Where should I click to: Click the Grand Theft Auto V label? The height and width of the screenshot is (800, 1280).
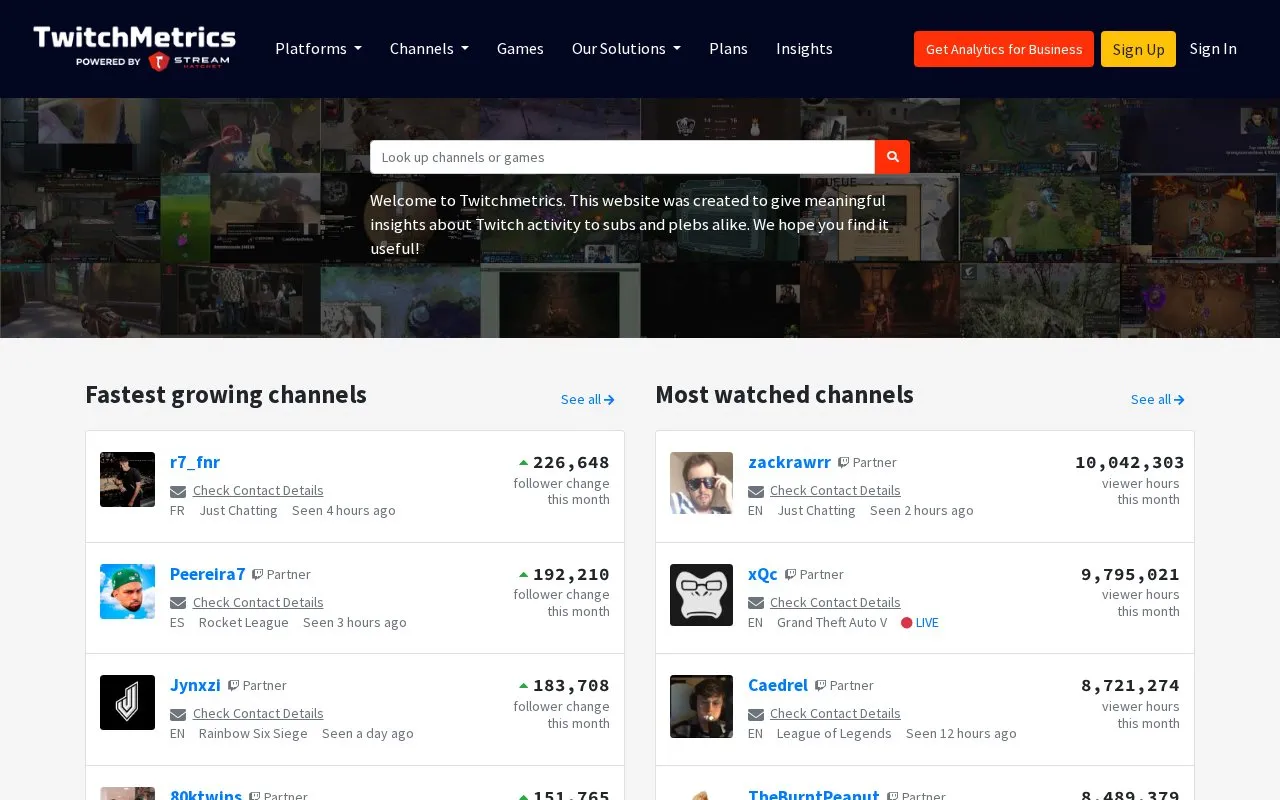pos(832,622)
